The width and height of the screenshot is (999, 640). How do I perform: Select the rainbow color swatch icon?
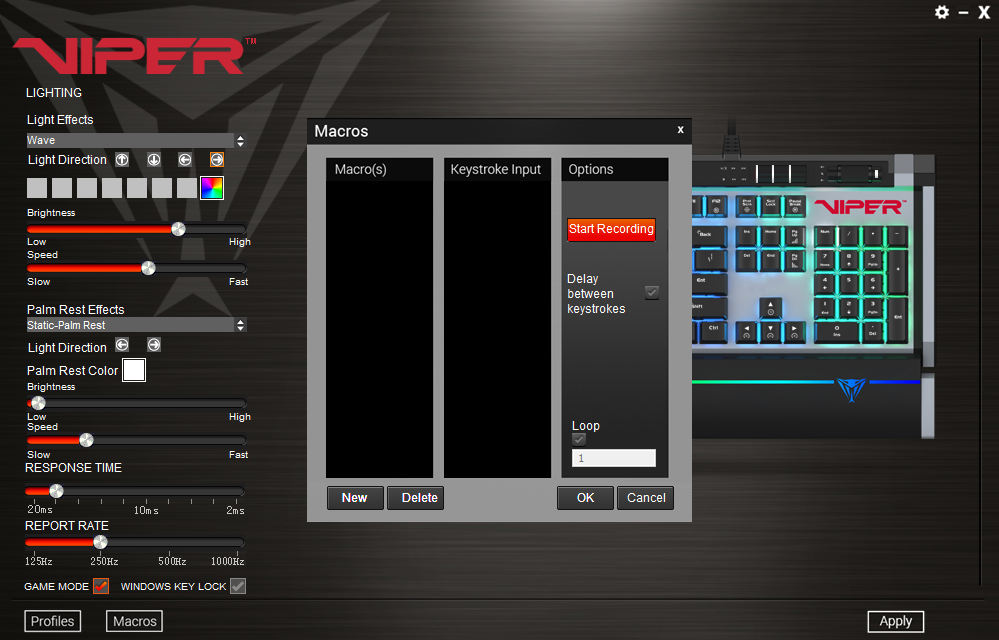pos(212,187)
